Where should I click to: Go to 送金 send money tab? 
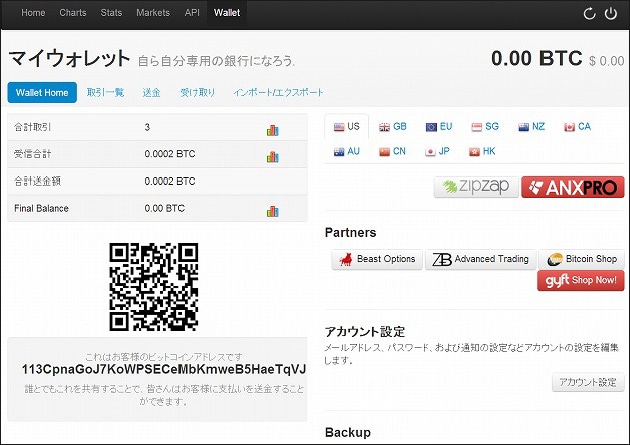151,92
